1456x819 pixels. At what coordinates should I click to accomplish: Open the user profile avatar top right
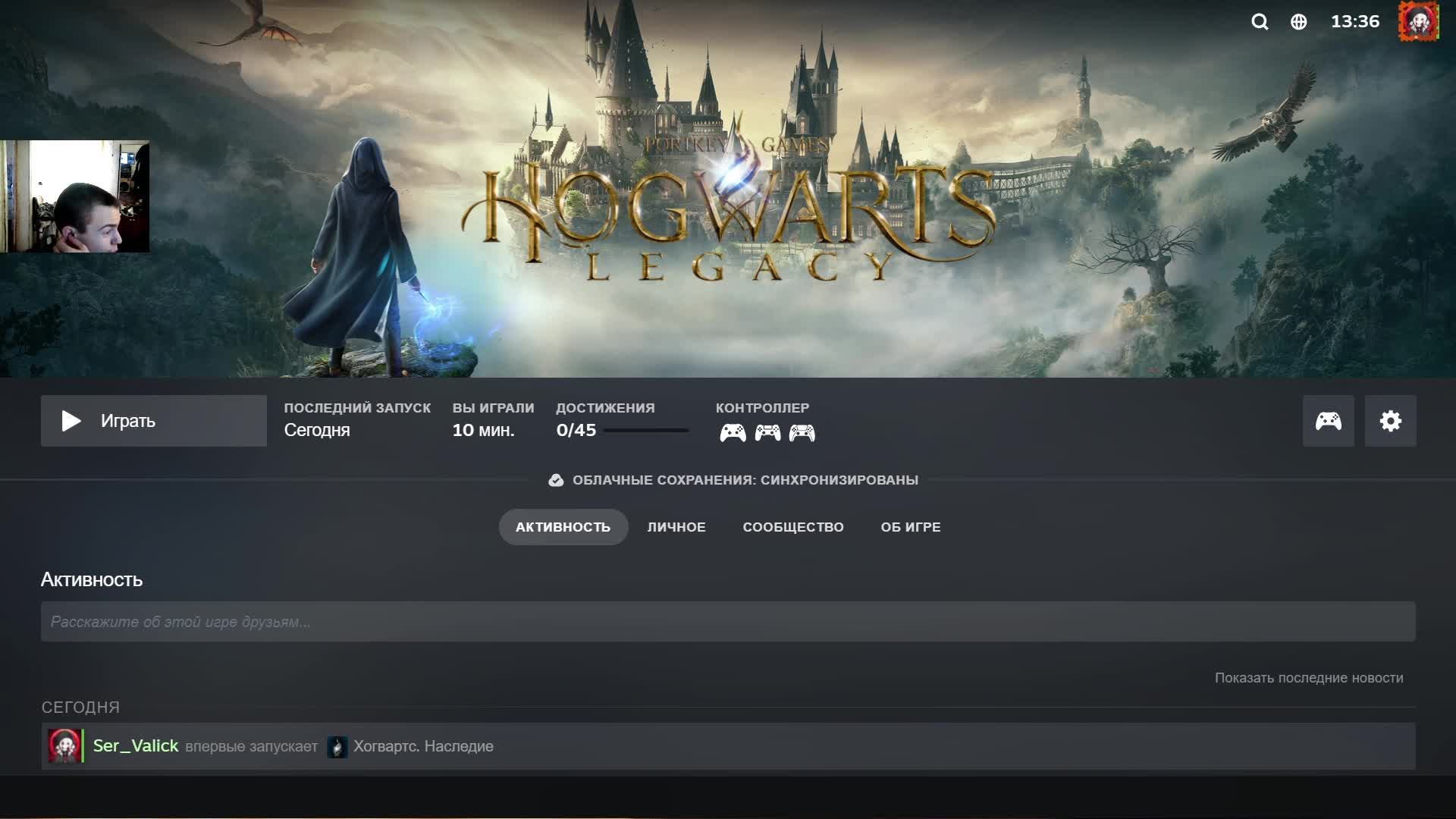point(1418,21)
